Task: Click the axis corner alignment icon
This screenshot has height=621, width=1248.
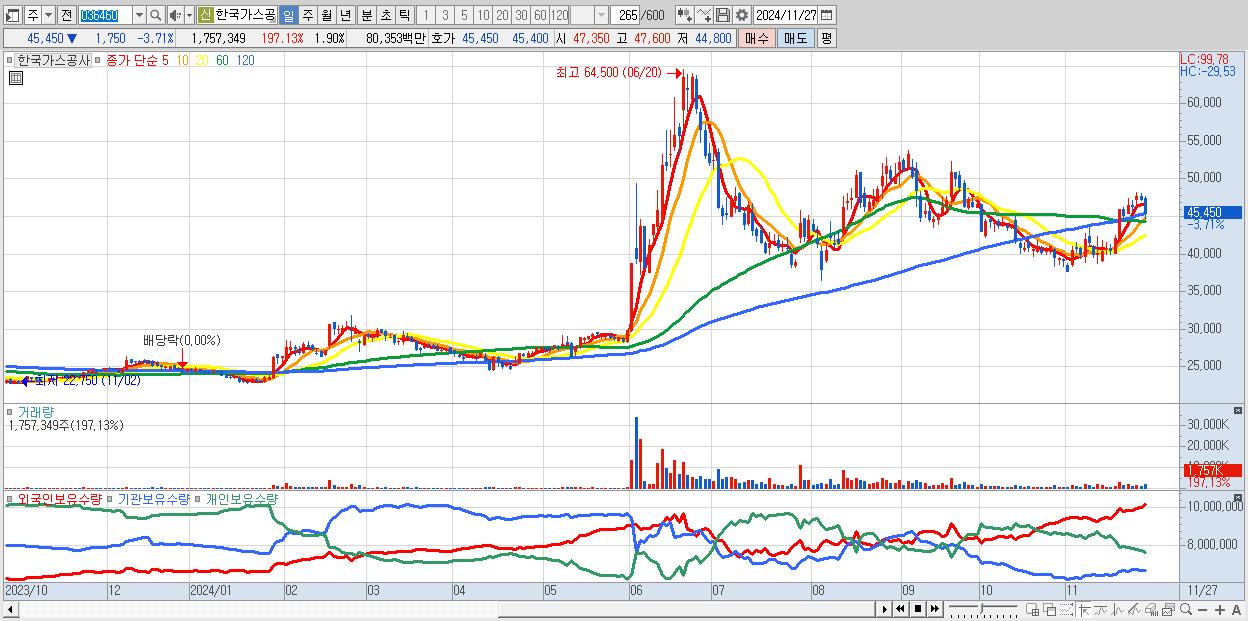Action: point(1084,609)
